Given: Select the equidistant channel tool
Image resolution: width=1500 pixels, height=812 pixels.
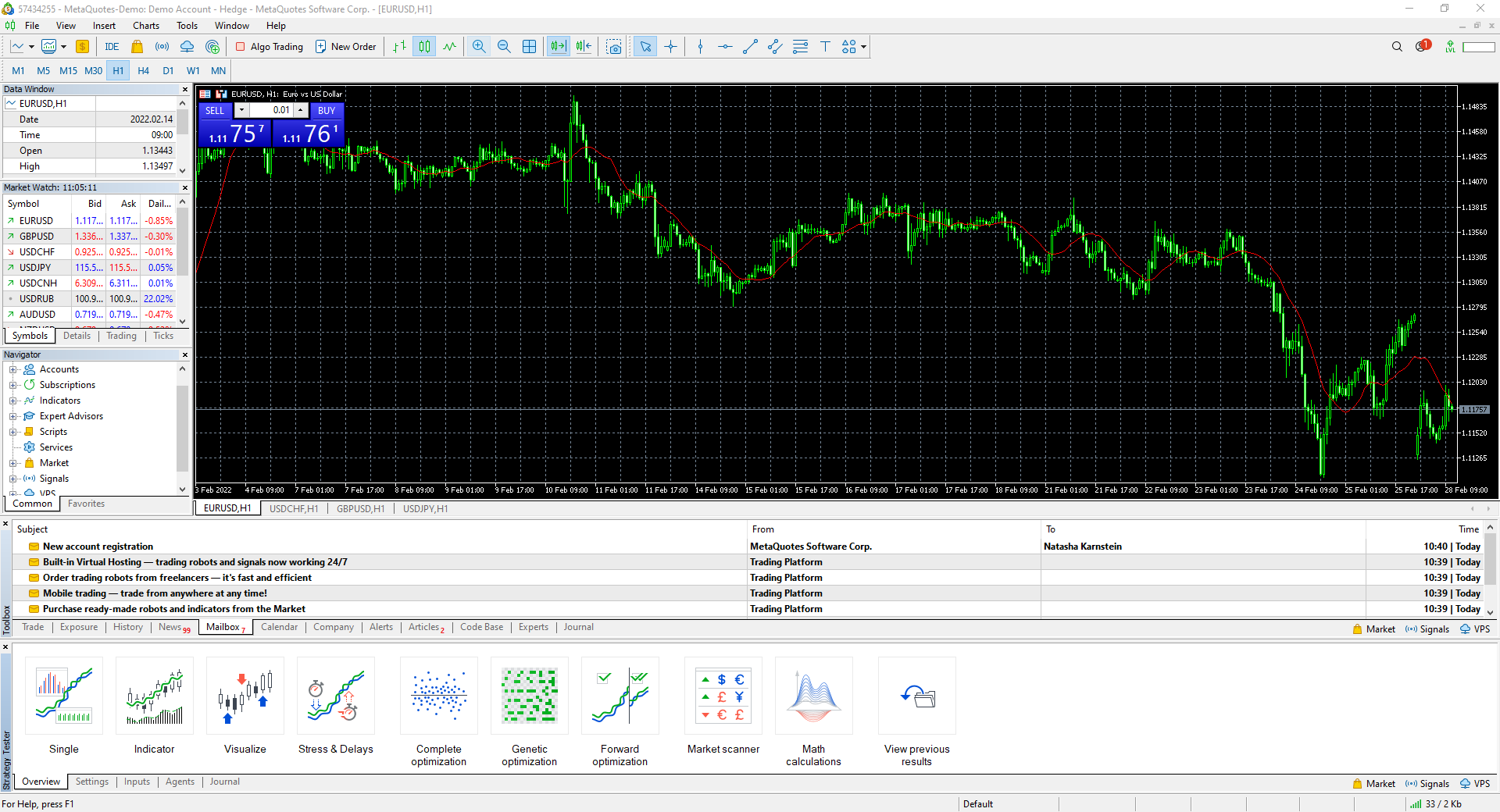Looking at the screenshot, I should point(775,47).
